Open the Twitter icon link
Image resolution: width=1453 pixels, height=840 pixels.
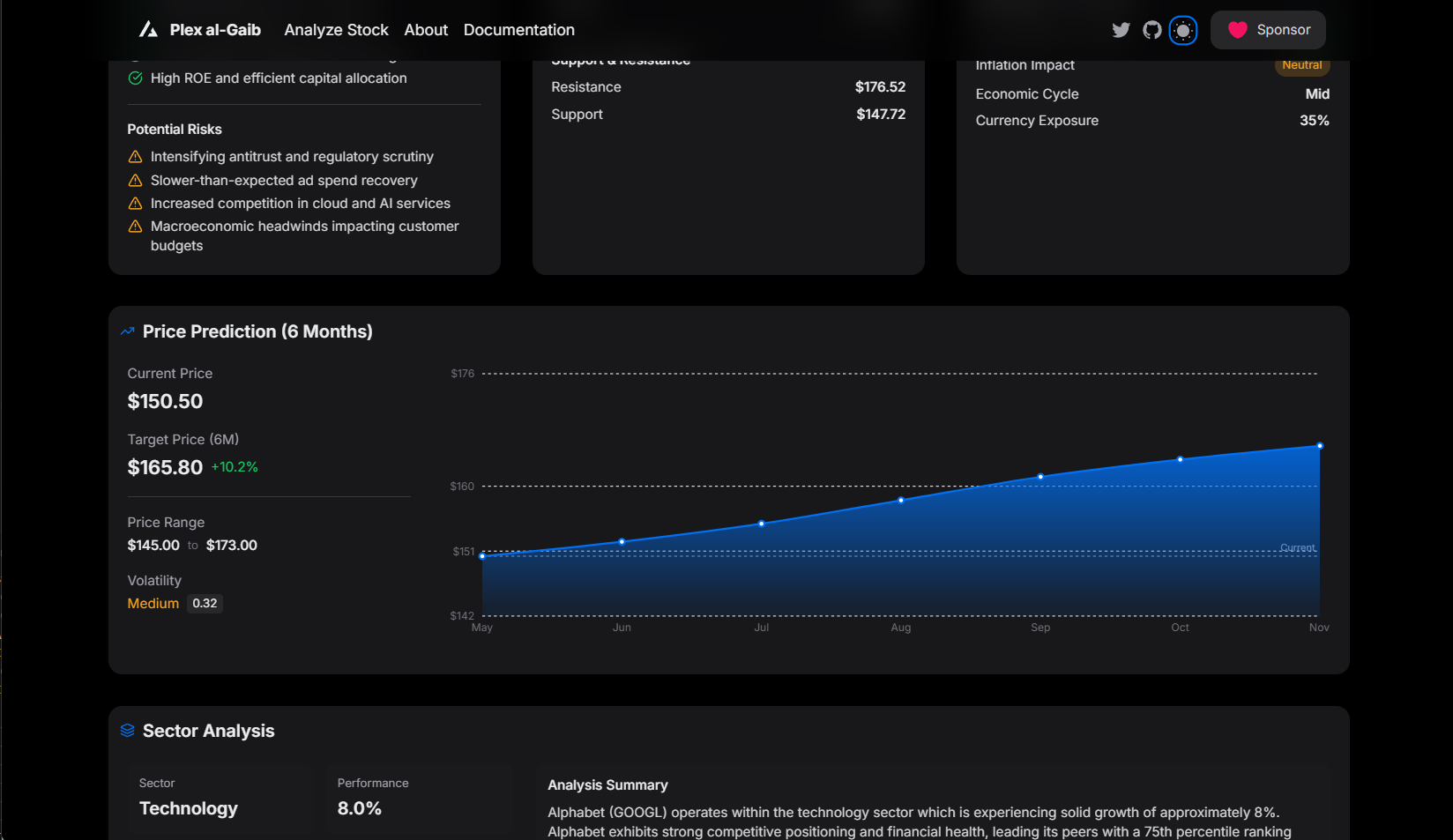1121,30
